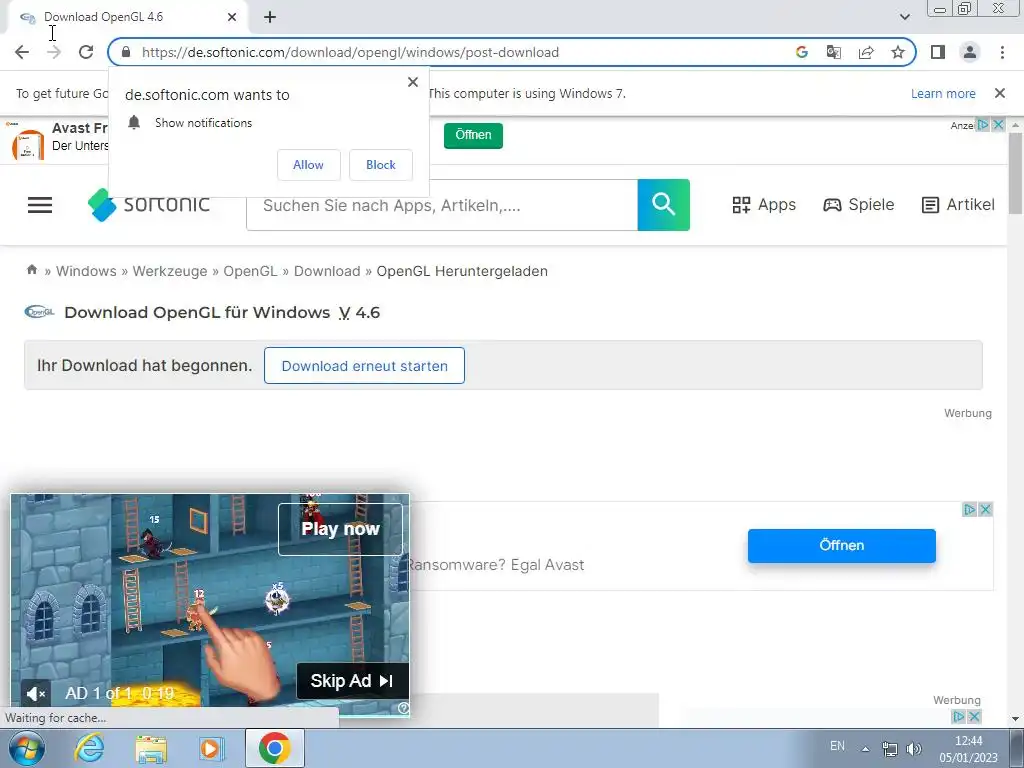1024x768 pixels.
Task: Click the EN language indicator
Action: click(x=837, y=746)
